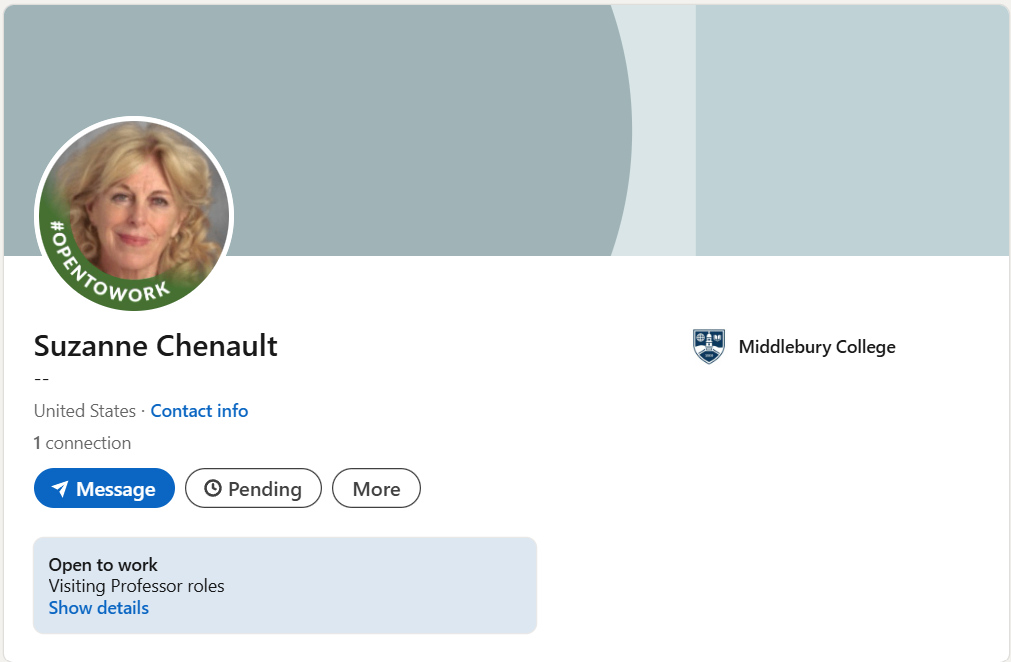Screen dimensions: 1011x662
Task: Open the Contact info link
Action: click(199, 411)
